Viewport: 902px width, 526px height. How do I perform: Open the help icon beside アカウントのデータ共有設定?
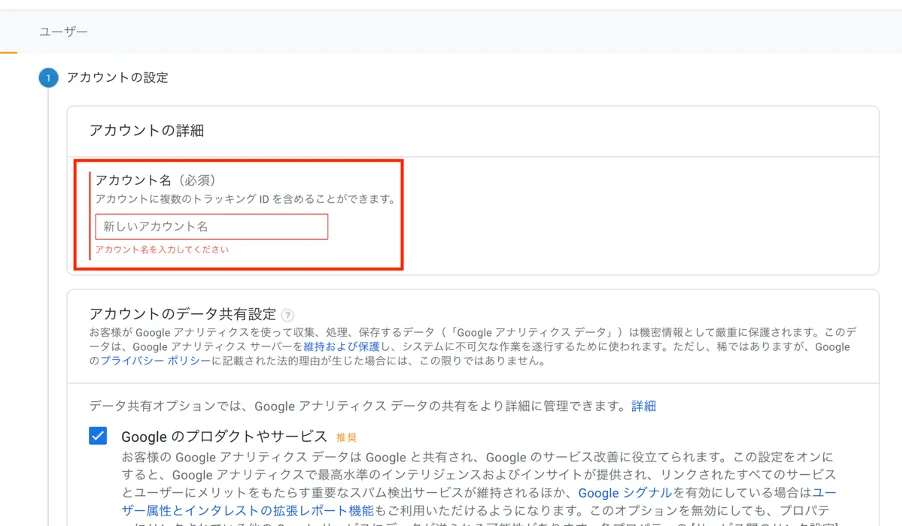(x=288, y=315)
